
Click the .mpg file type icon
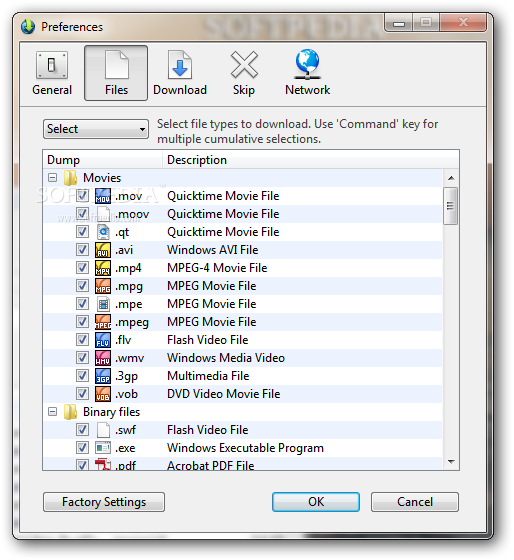[103, 286]
